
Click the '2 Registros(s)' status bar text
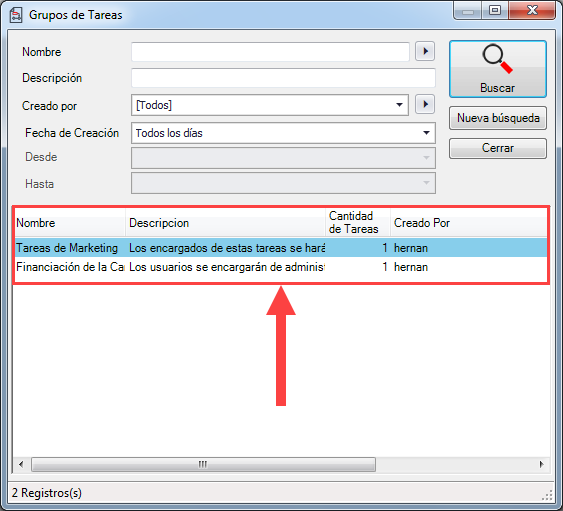point(47,493)
